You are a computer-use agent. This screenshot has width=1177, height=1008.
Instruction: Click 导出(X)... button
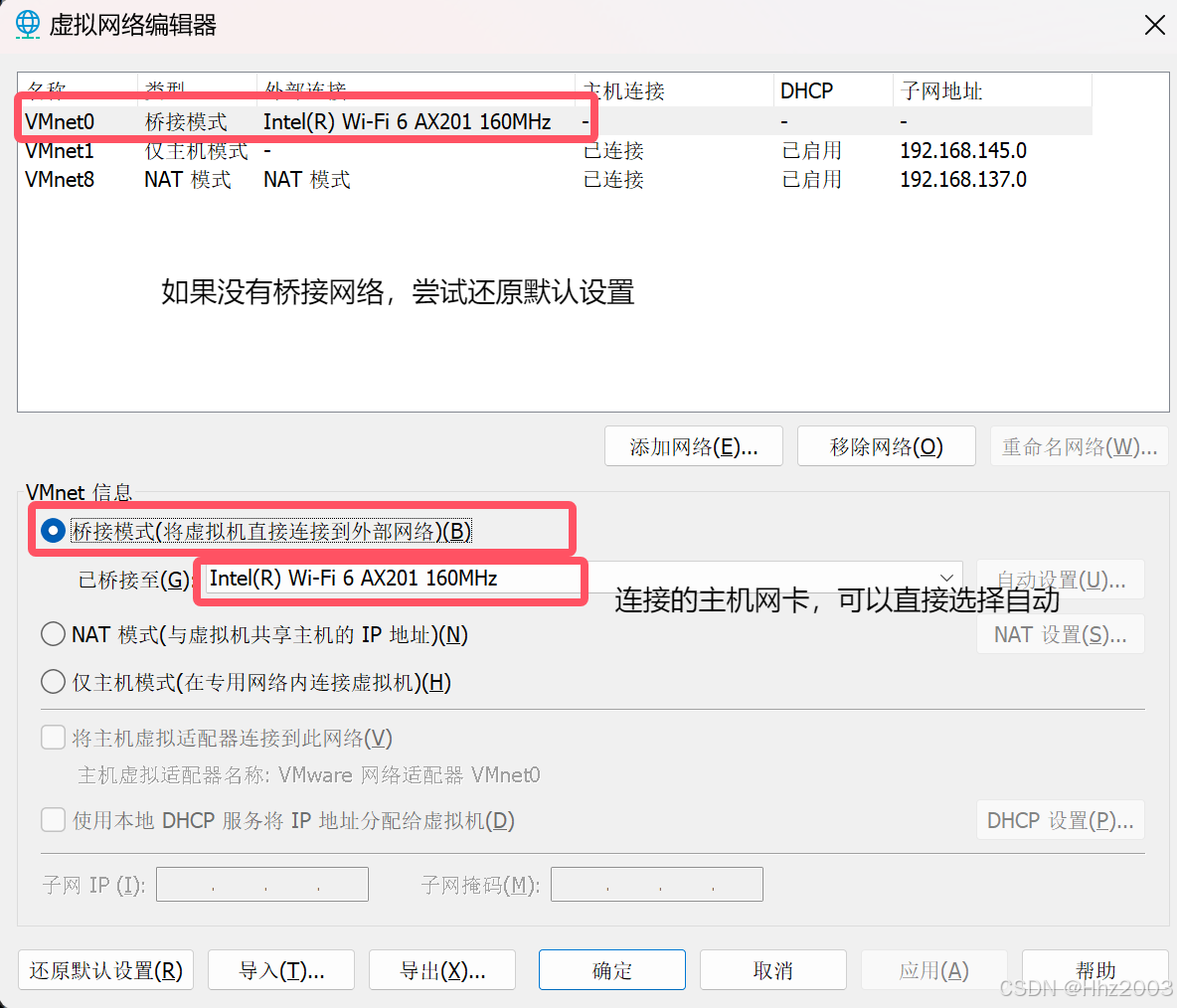442,969
